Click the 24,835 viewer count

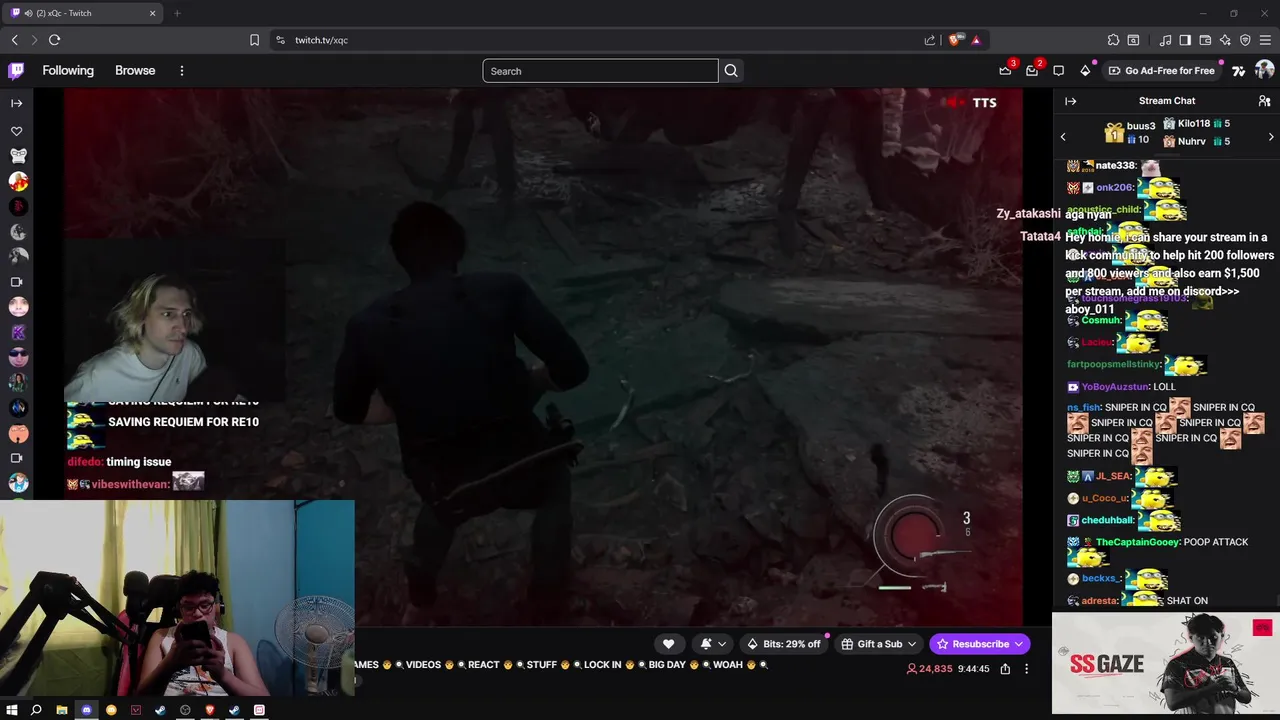tap(929, 669)
